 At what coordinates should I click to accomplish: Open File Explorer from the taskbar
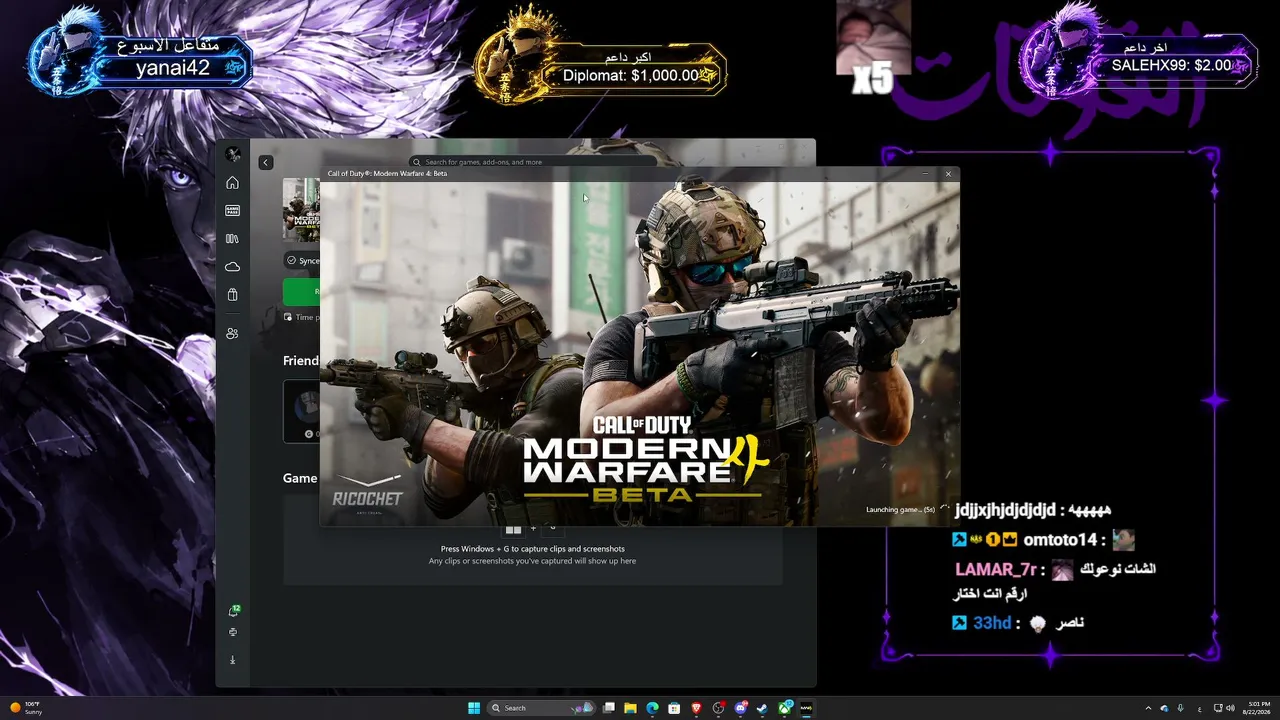630,708
